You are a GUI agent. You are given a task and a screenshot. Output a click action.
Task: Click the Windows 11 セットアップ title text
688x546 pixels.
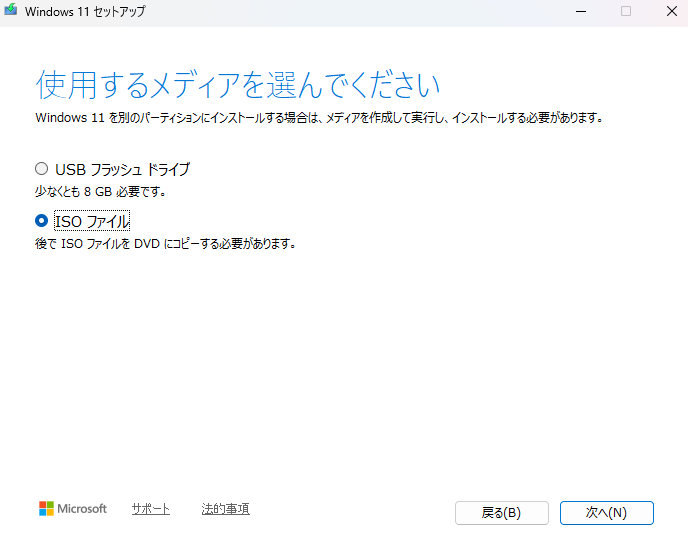84,12
